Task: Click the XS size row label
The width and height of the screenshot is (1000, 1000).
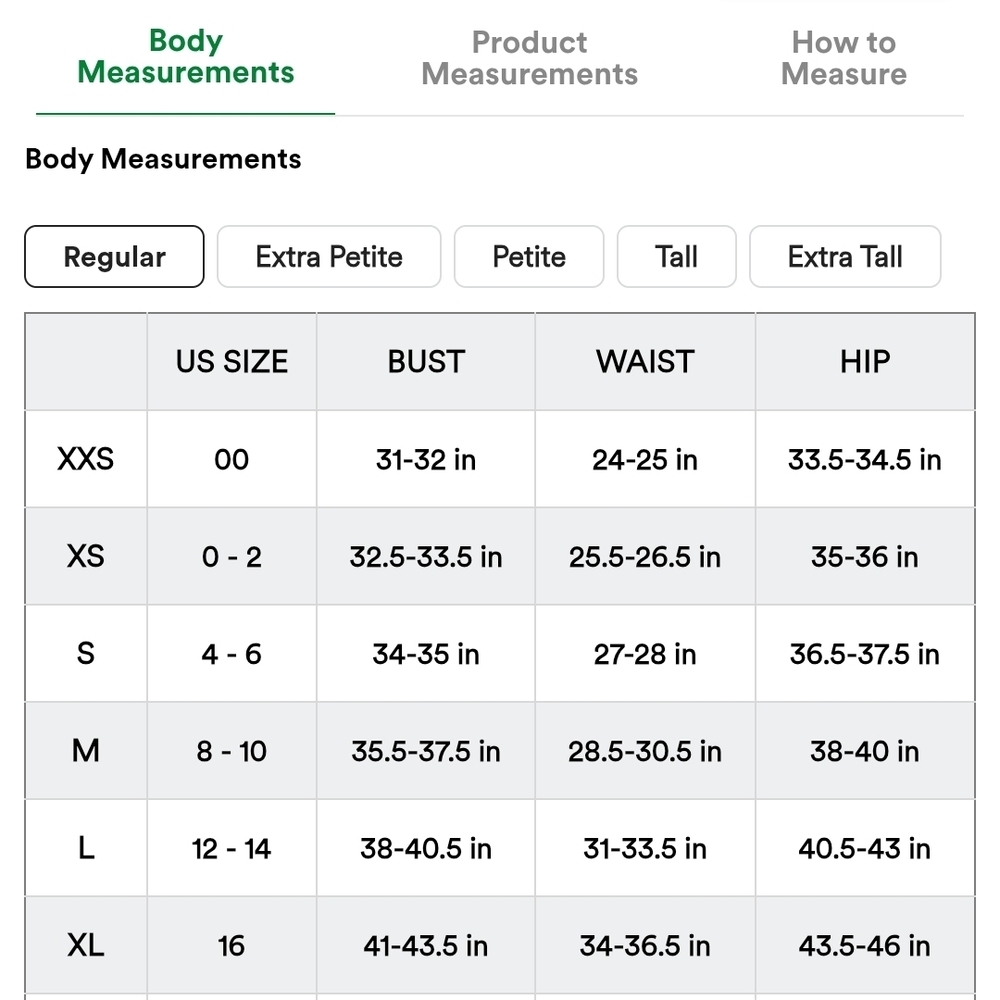Action: [x=85, y=556]
